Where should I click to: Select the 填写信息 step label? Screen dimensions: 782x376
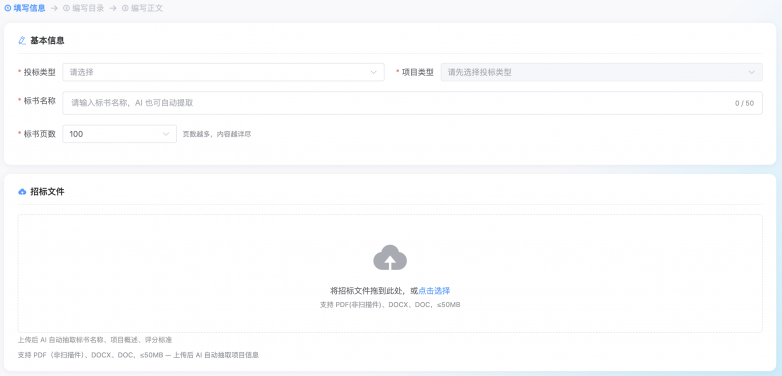tap(29, 8)
